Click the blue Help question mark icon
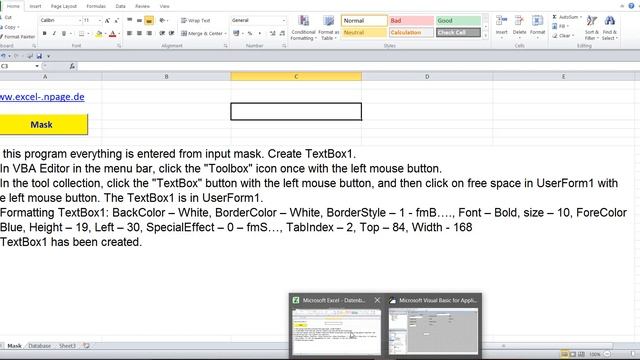Image resolution: width=640 pixels, height=360 pixels. tap(631, 6)
